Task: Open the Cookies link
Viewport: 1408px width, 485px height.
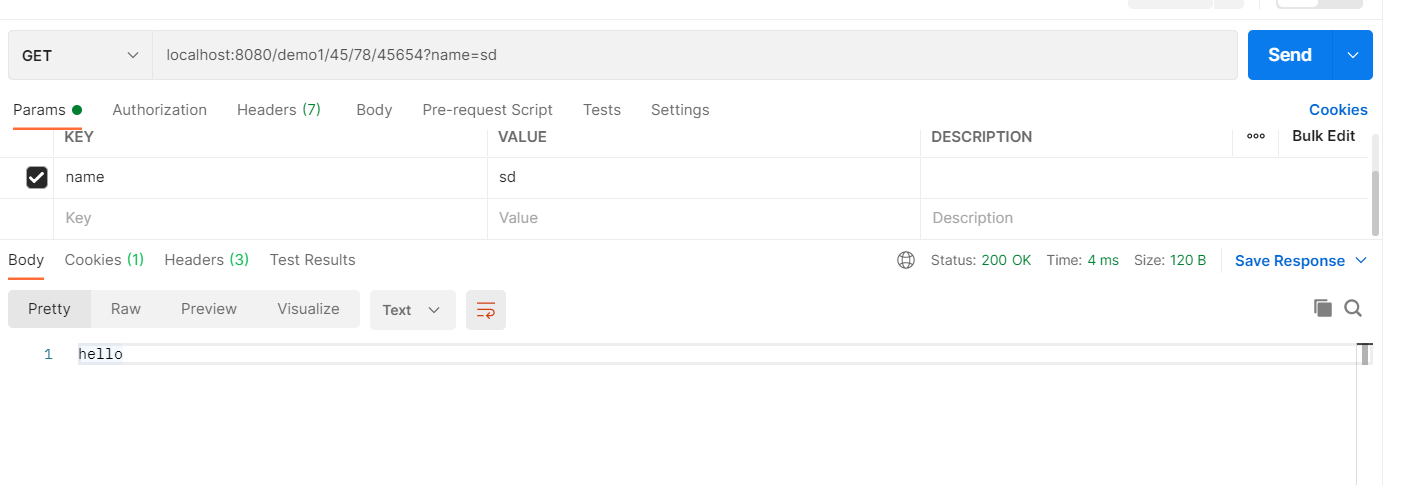Action: pos(1338,110)
